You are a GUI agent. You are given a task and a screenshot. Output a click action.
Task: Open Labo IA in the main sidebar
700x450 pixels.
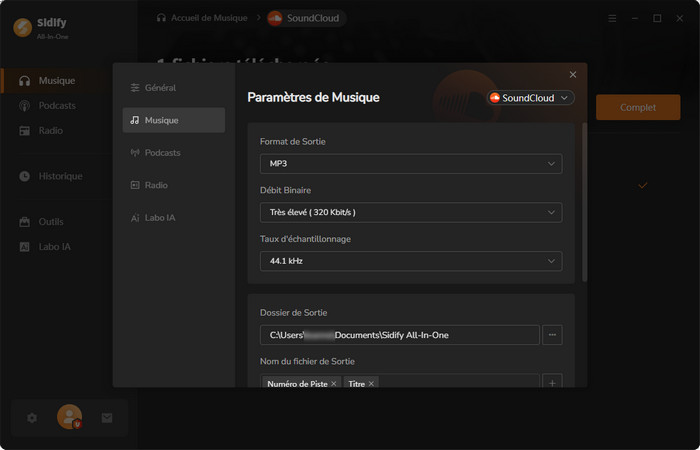point(45,247)
